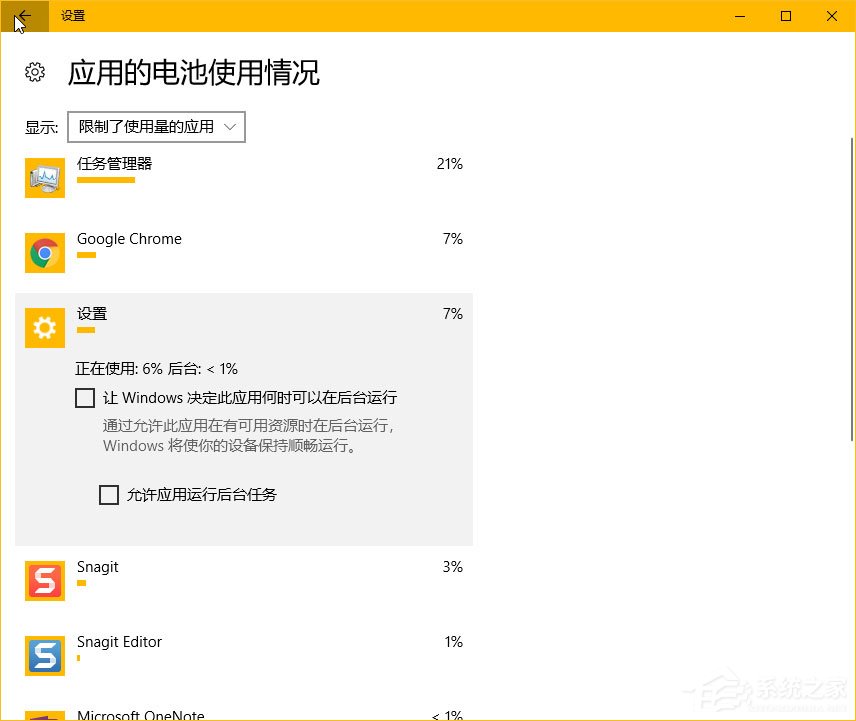Click the 21% usage value for Task Manager
This screenshot has width=856, height=721.
pos(450,163)
